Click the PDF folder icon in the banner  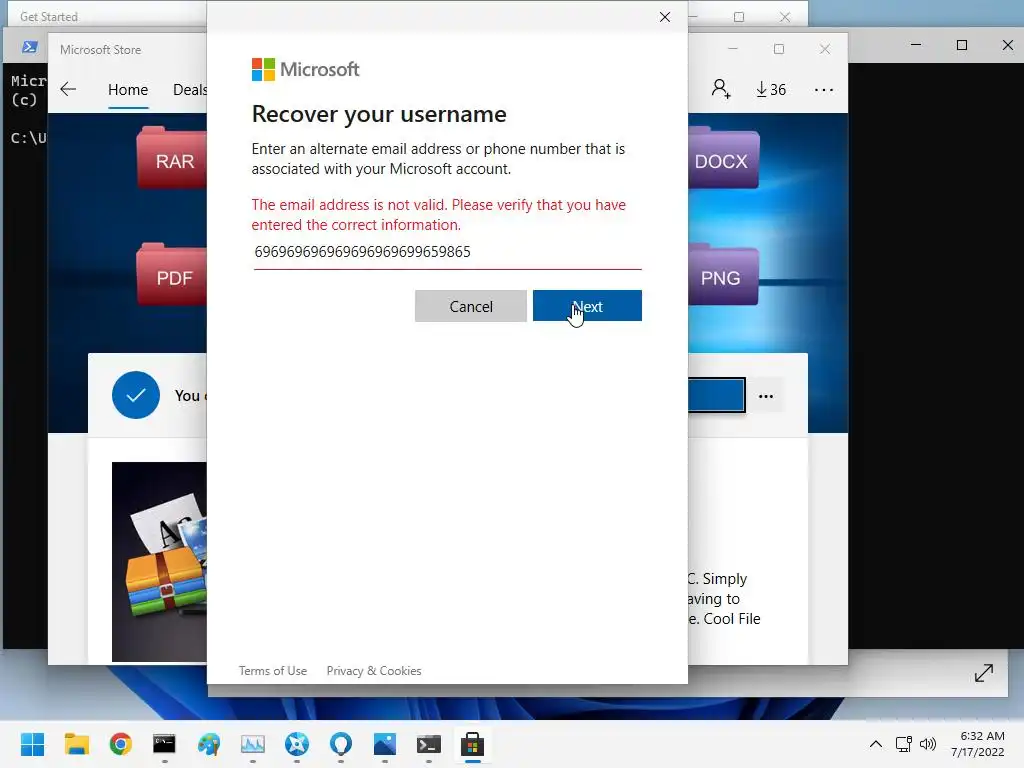172,274
